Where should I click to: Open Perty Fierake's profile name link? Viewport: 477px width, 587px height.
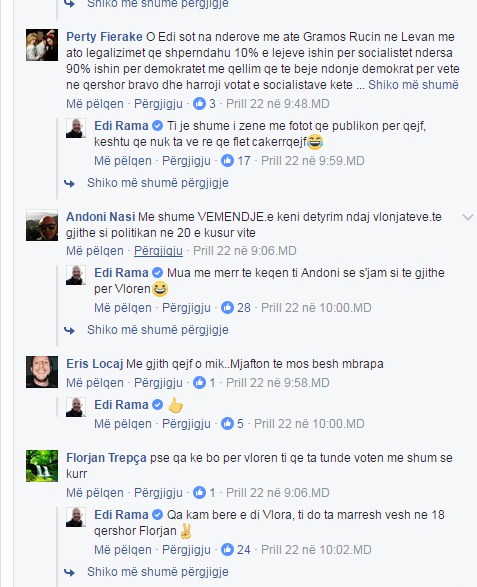[104, 37]
